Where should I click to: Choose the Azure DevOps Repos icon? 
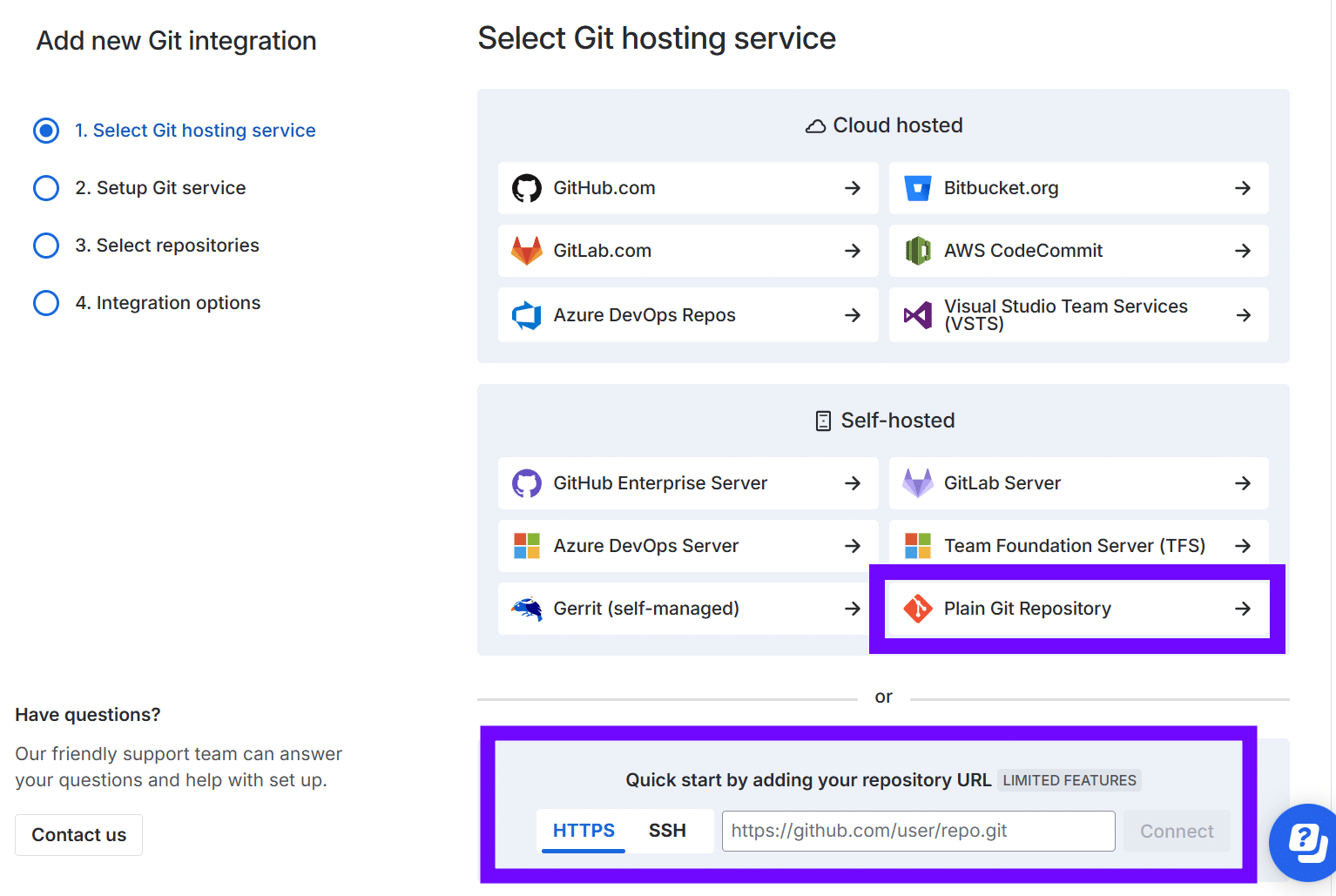pyautogui.click(x=526, y=315)
